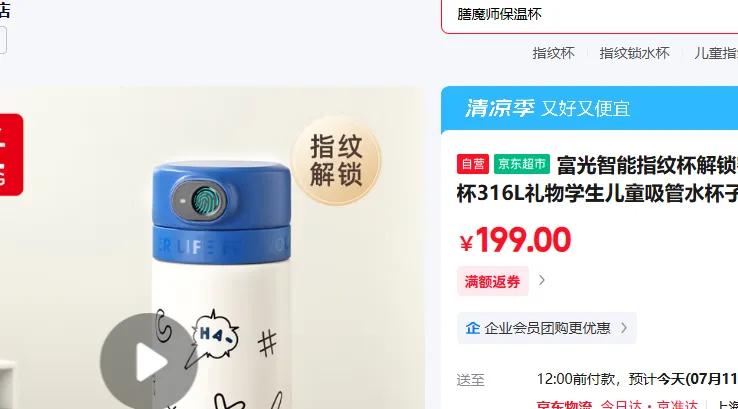This screenshot has height=409, width=738.
Task: Expand 企业会员团购更优惠 chevron
Action: click(x=624, y=328)
